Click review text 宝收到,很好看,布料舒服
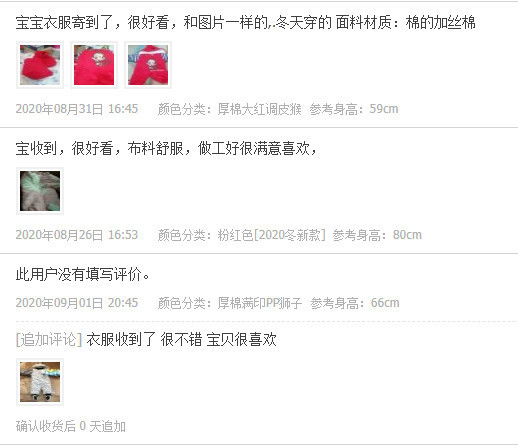The height and width of the screenshot is (448, 518). [166, 149]
